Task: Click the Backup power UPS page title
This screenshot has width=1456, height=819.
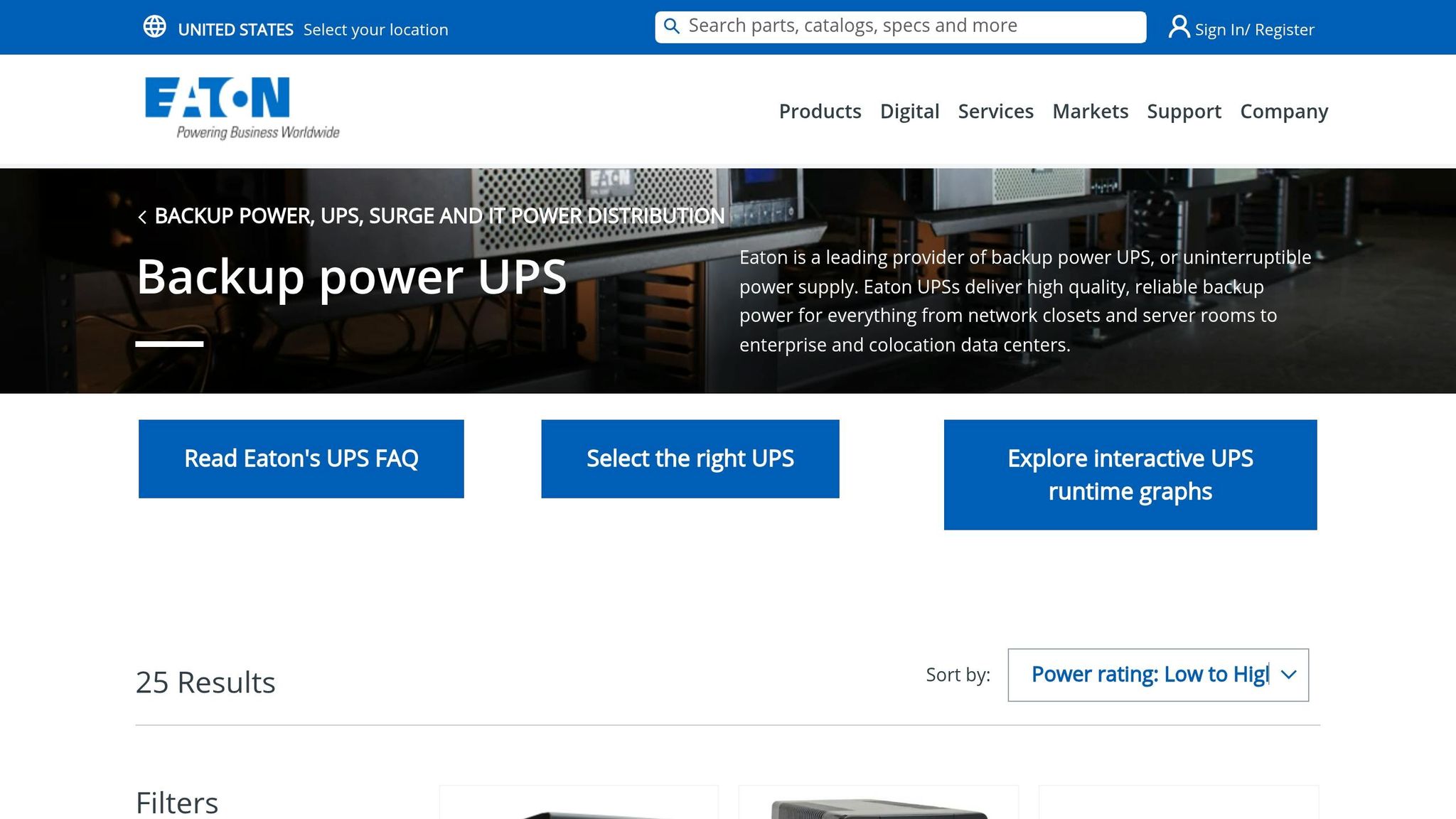Action: 352,277
